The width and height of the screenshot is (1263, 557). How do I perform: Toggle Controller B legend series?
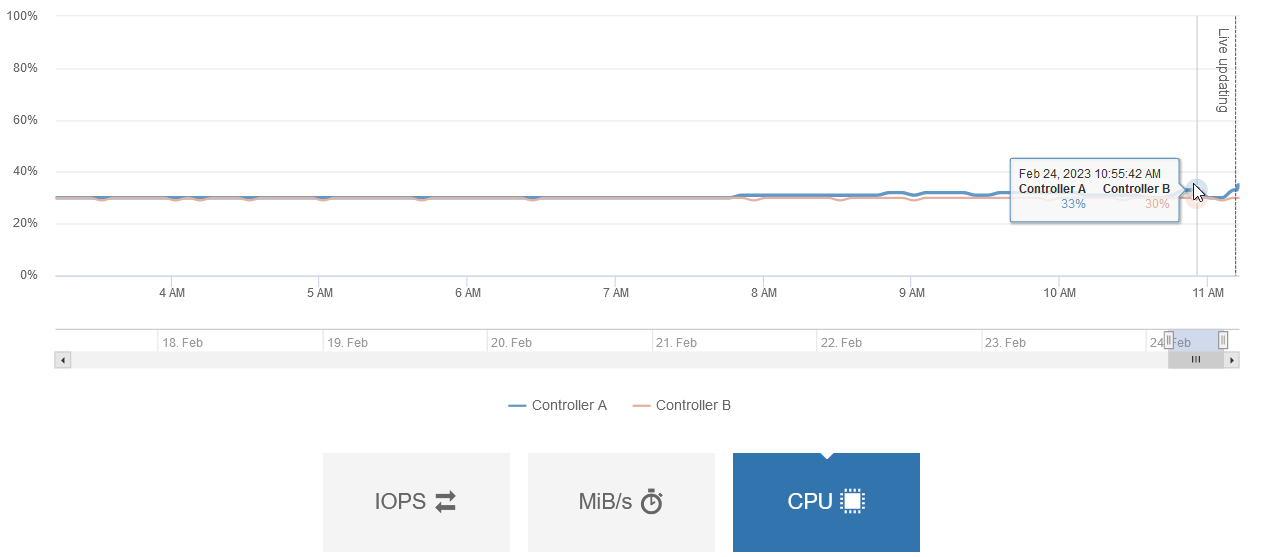[682, 406]
